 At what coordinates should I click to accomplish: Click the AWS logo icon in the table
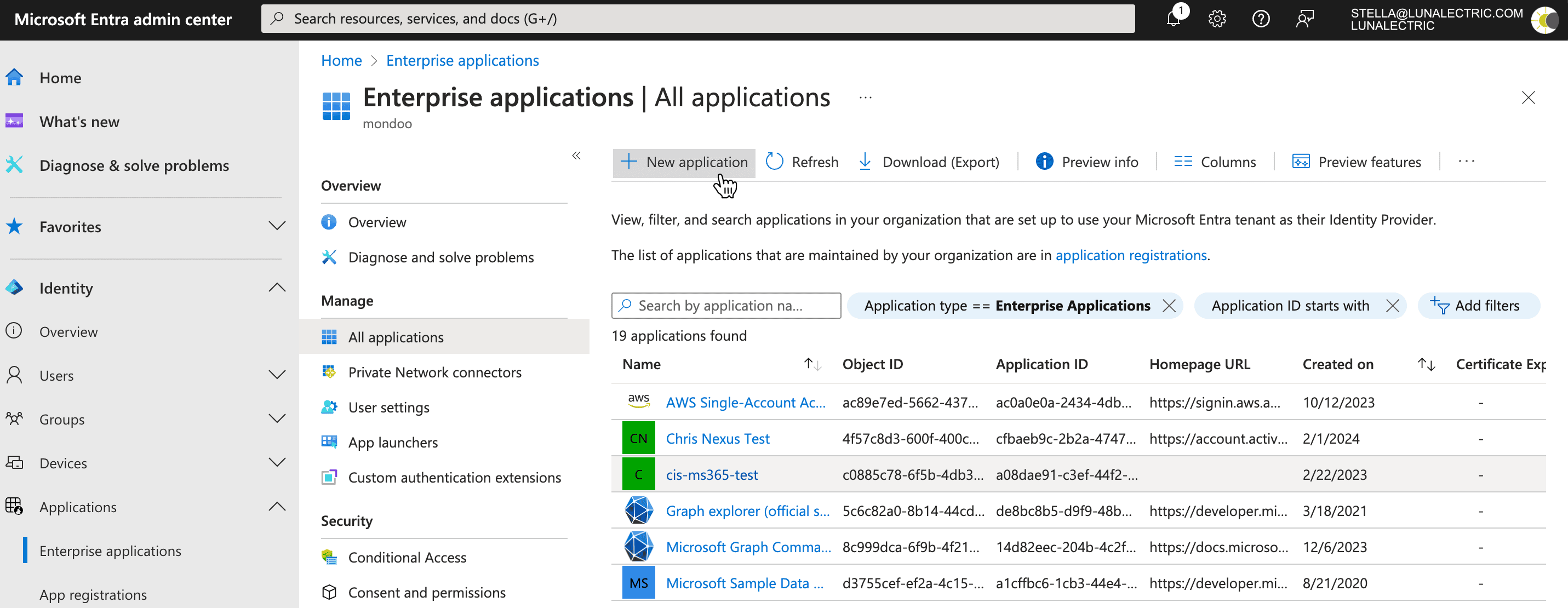pyautogui.click(x=638, y=401)
